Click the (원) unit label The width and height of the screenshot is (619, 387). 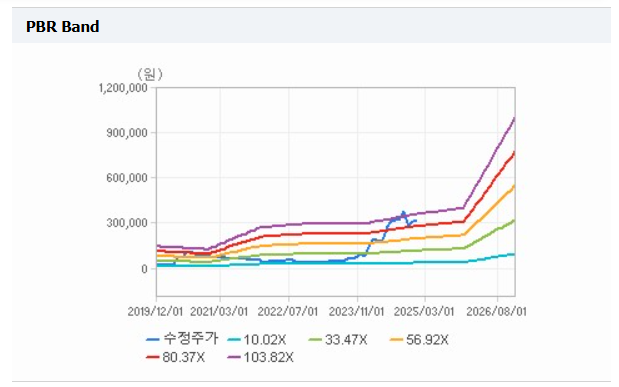pyautogui.click(x=150, y=74)
